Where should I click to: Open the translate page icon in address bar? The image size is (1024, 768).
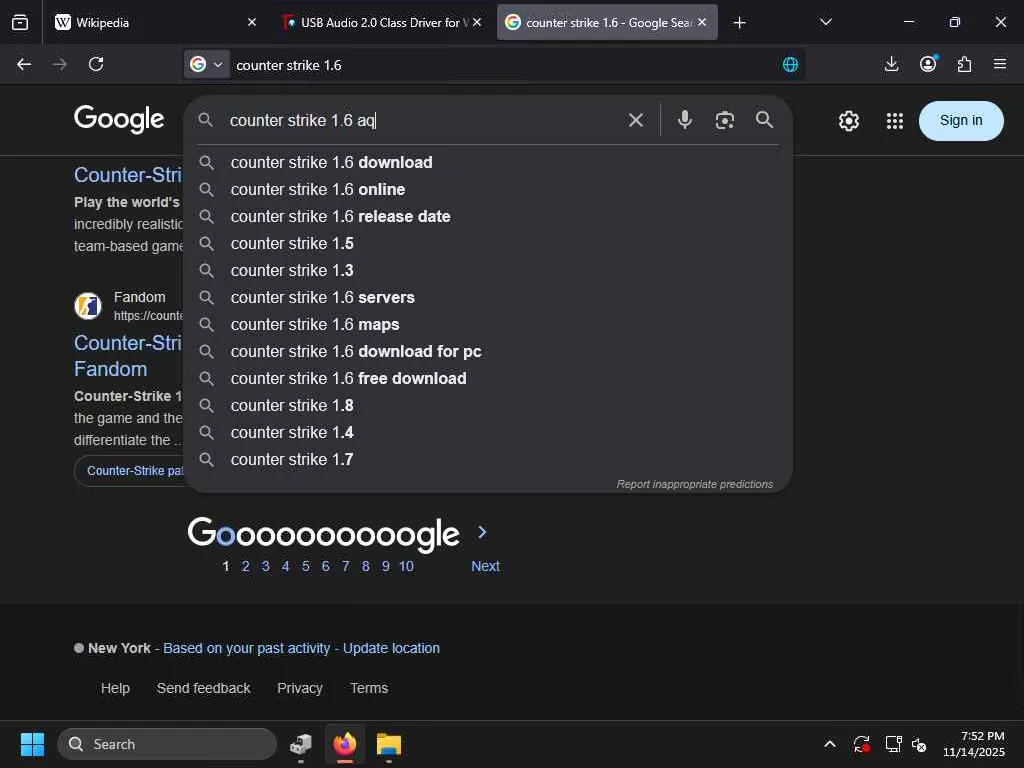790,65
